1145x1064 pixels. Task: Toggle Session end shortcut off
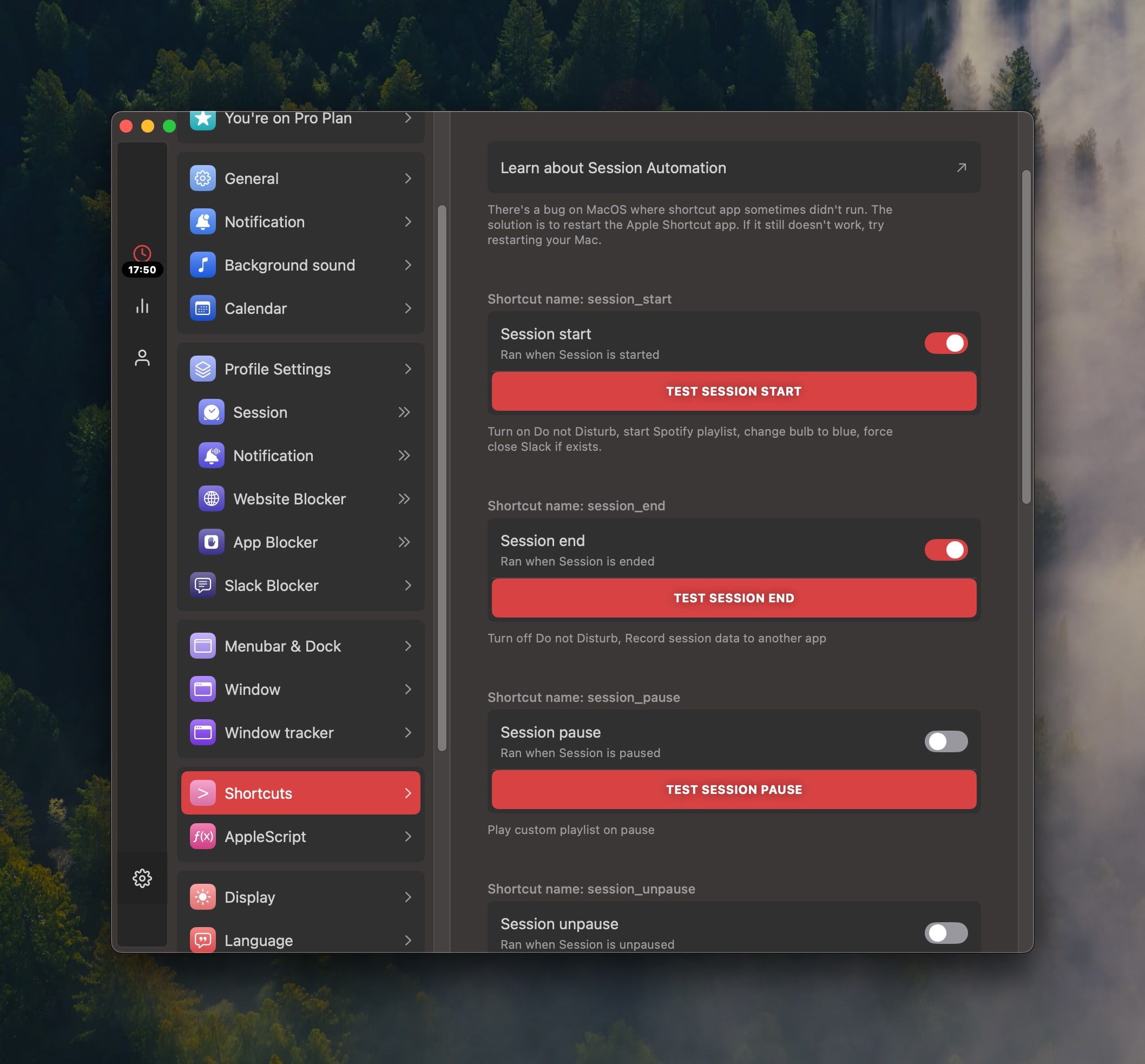pos(945,549)
